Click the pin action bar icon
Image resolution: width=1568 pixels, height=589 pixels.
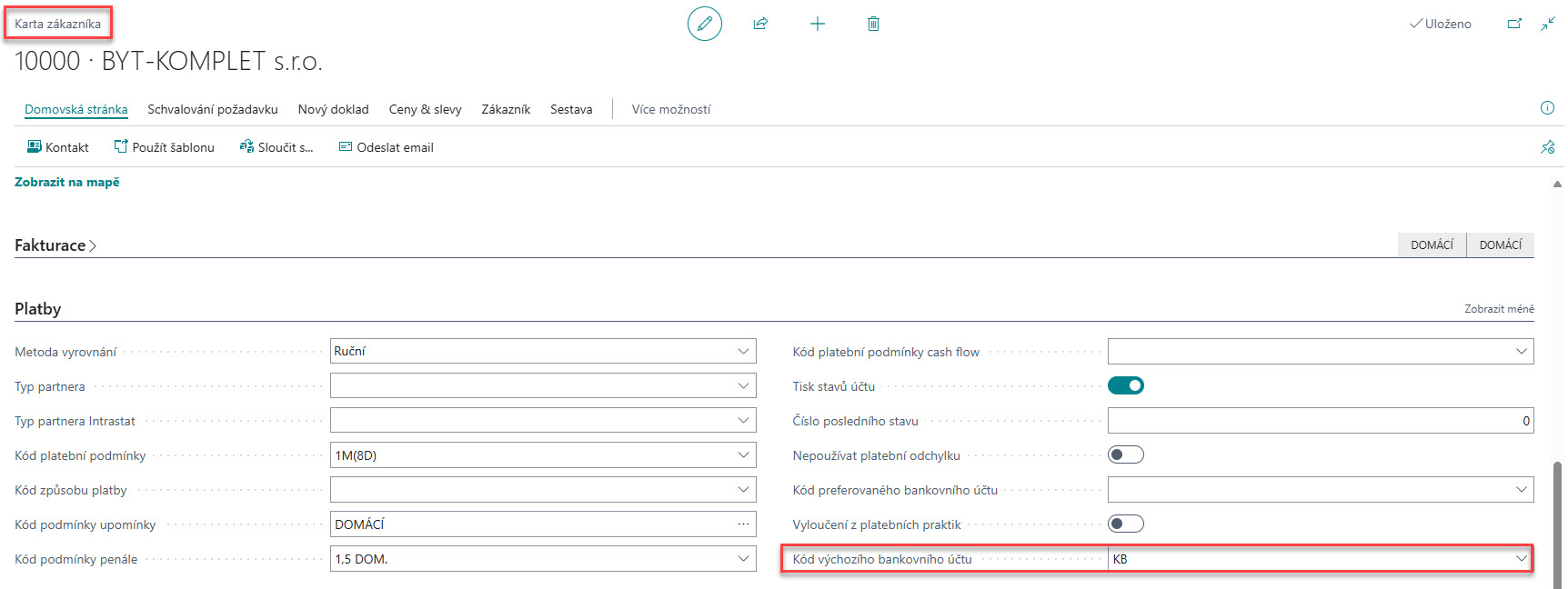click(1547, 146)
